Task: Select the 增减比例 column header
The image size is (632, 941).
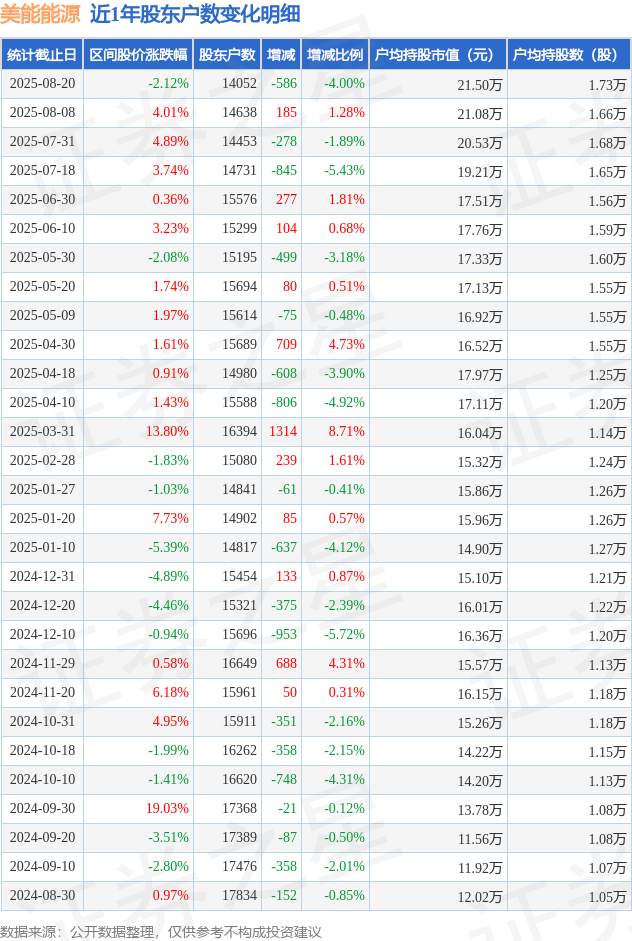Action: tap(335, 55)
